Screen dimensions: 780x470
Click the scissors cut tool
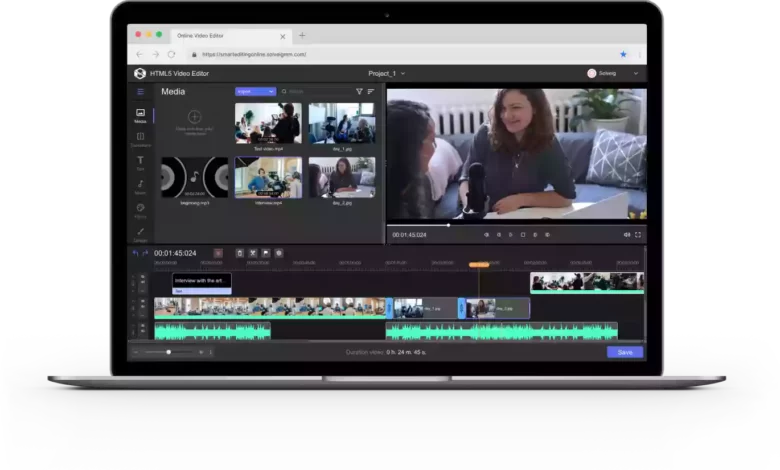click(253, 253)
